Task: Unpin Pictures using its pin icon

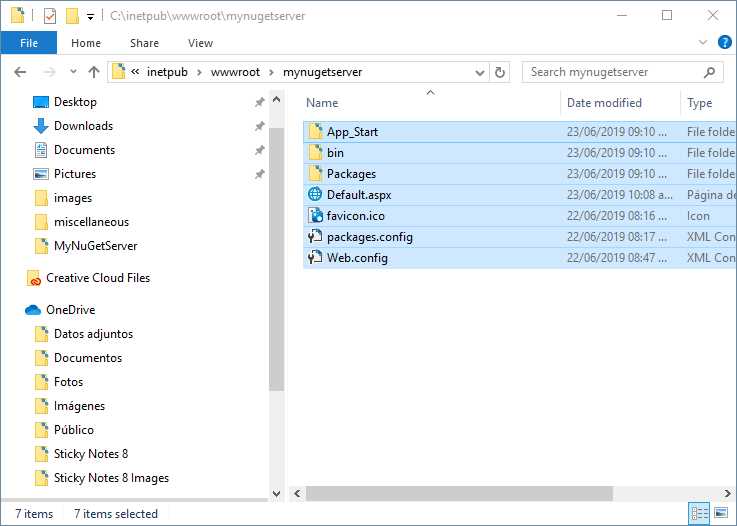Action: pos(259,174)
